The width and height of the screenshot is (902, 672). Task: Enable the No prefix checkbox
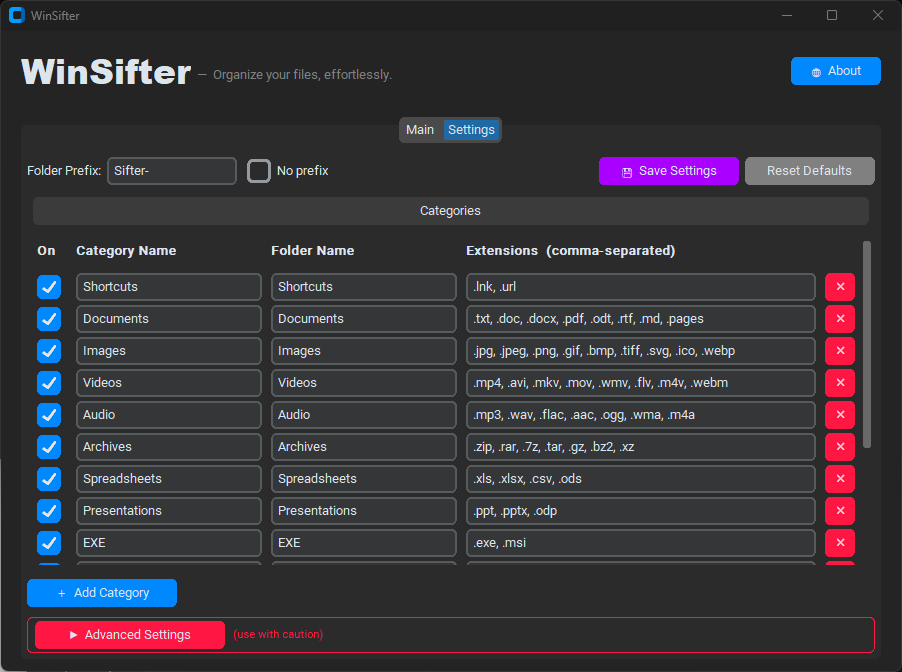[259, 171]
